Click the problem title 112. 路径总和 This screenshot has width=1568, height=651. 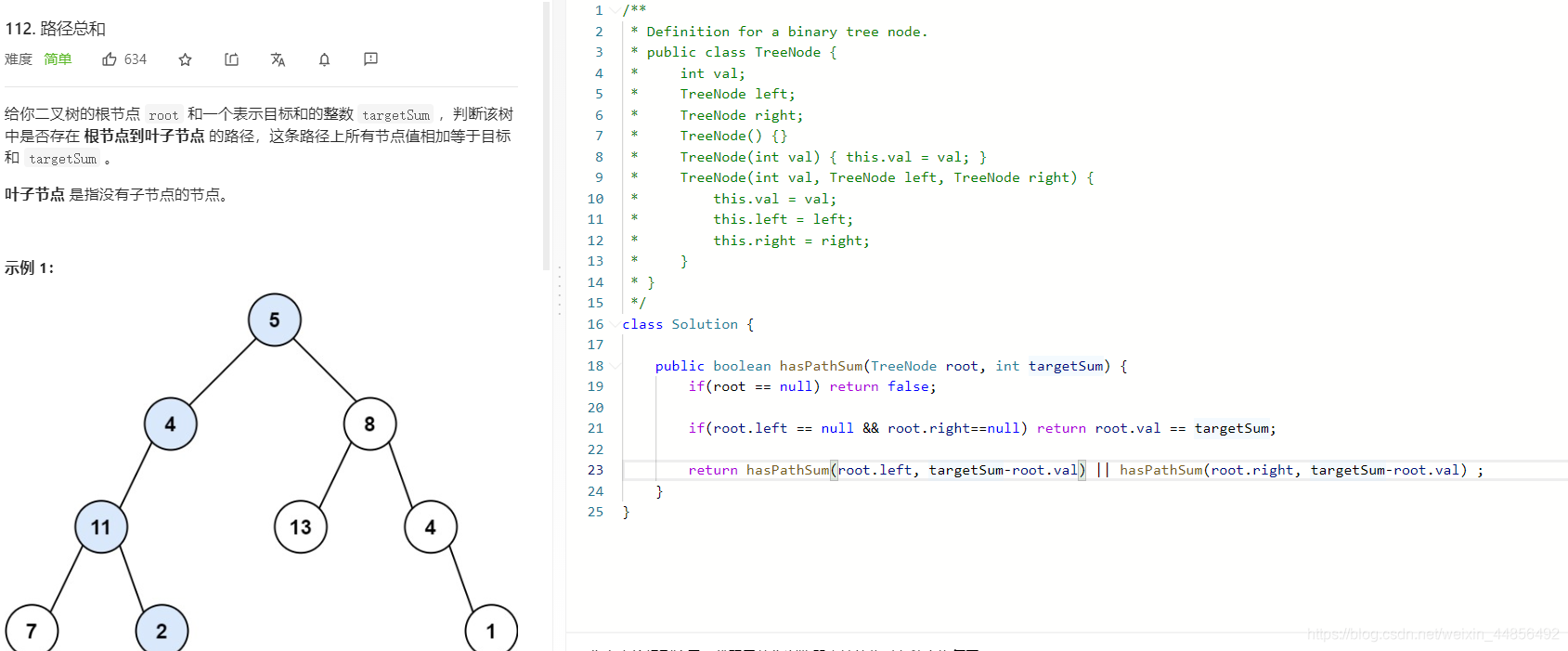click(56, 29)
